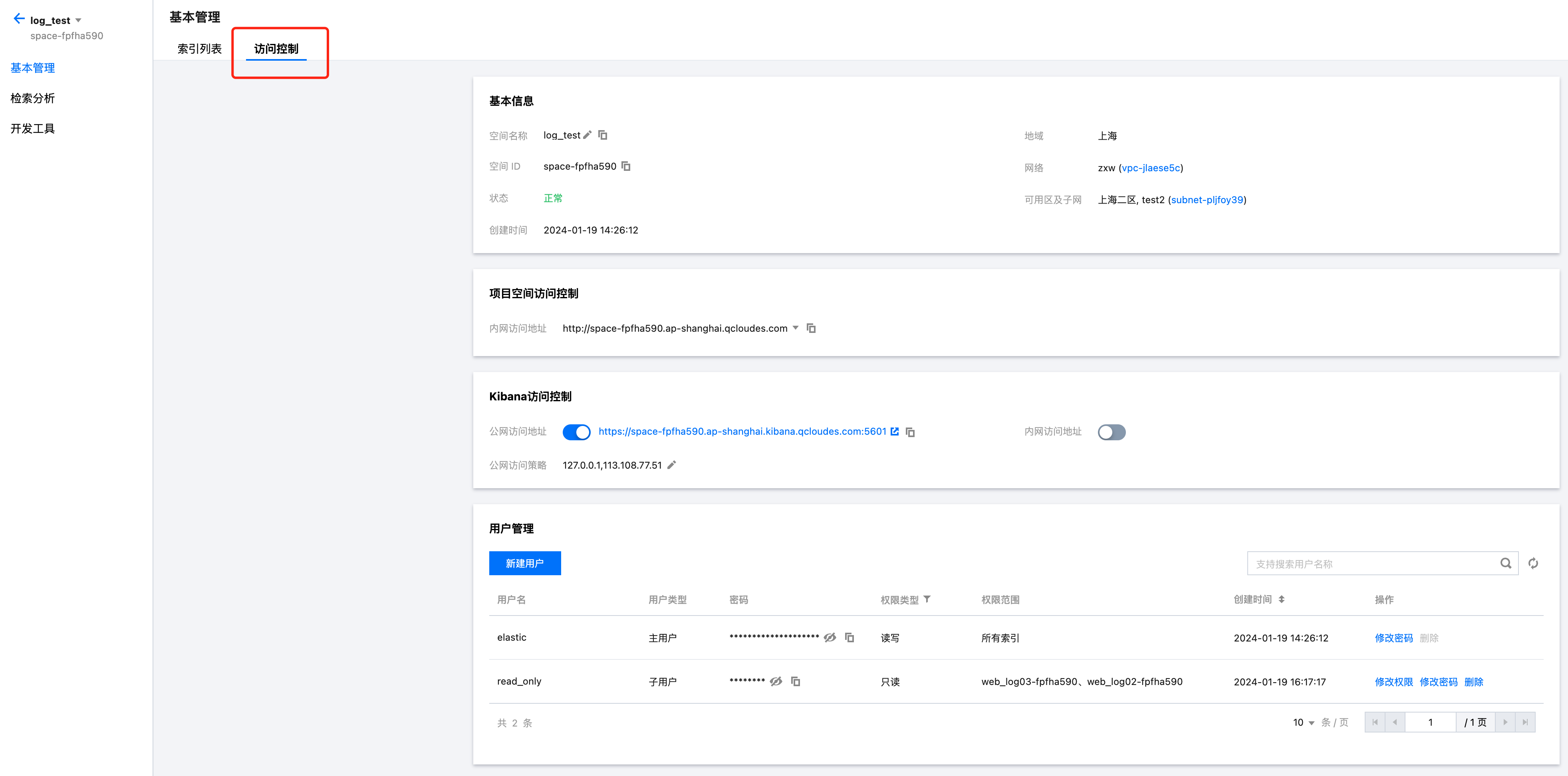The image size is (1568, 776).
Task: Click the search magnifier icon in user search
Action: pyautogui.click(x=1505, y=564)
